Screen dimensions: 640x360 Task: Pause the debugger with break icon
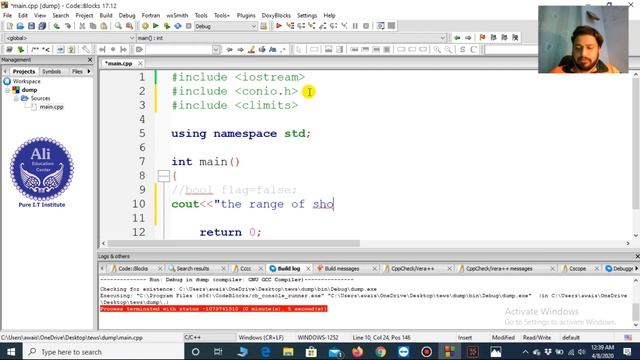355,26
